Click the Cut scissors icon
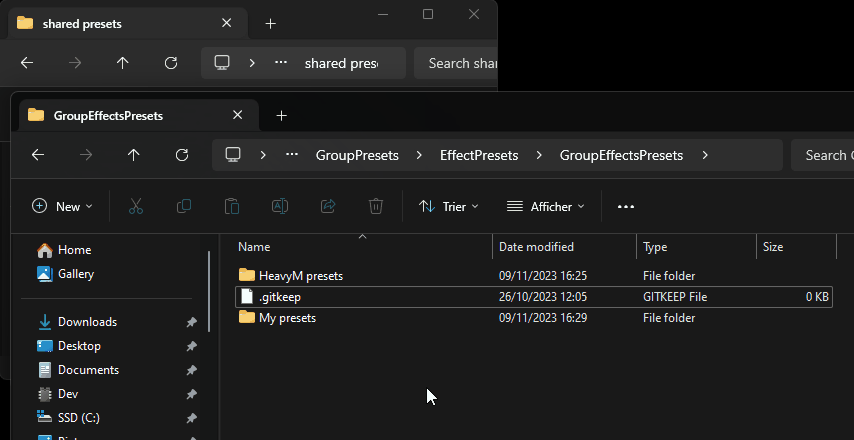Screen dimensions: 854x440 coord(136,206)
